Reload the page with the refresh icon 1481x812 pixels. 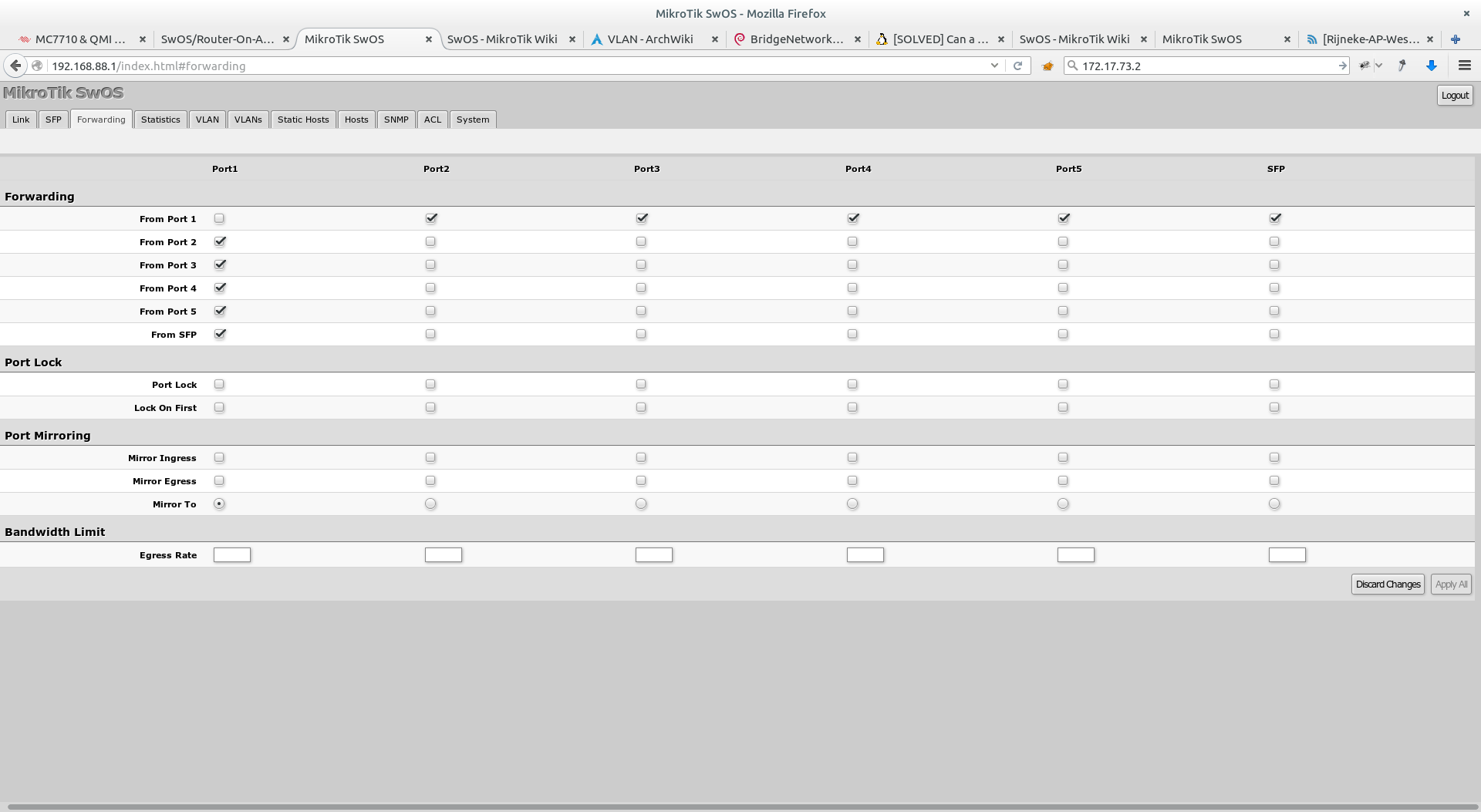[x=1017, y=66]
